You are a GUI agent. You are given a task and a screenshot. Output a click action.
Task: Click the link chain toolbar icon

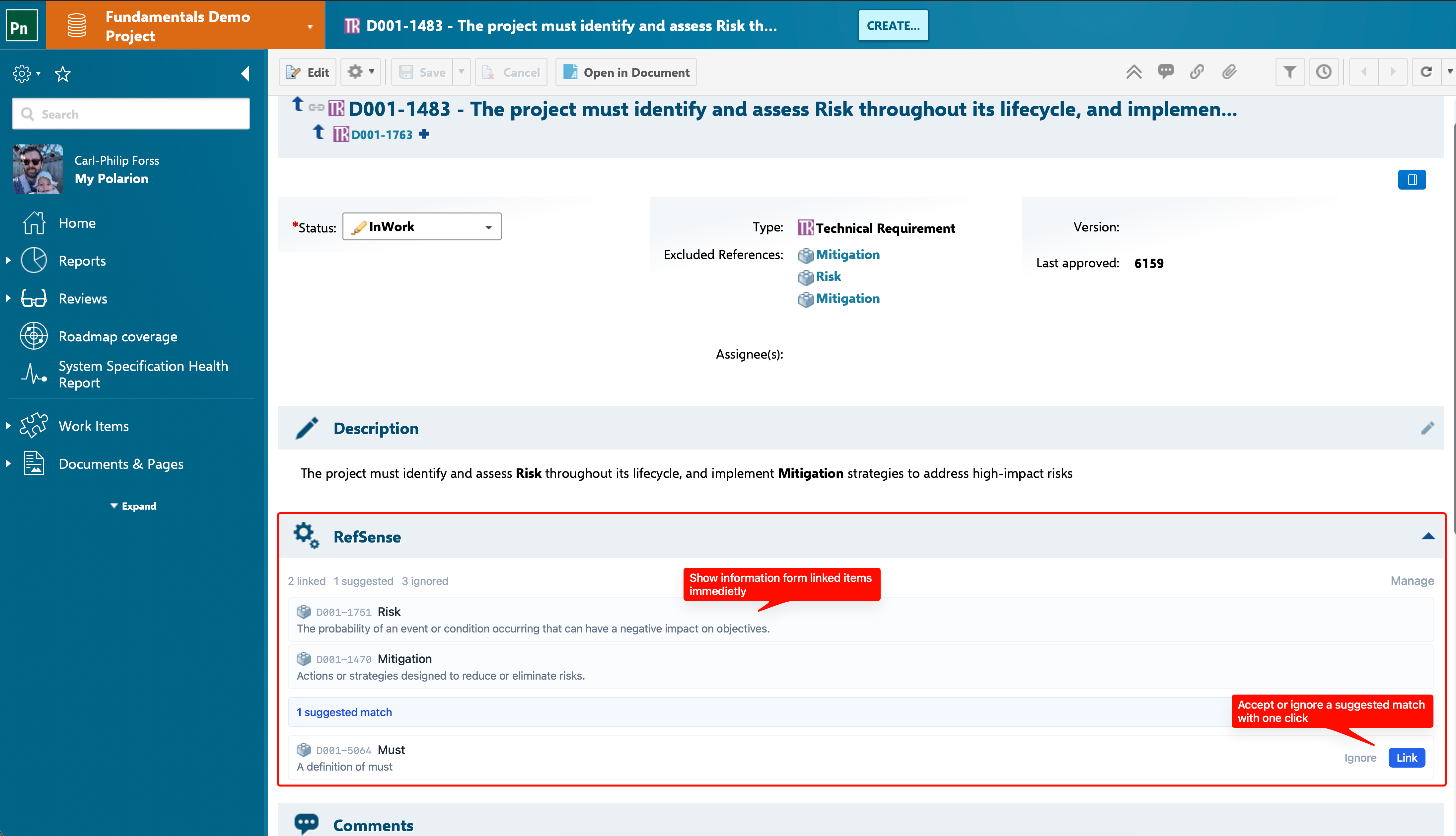tap(1197, 72)
